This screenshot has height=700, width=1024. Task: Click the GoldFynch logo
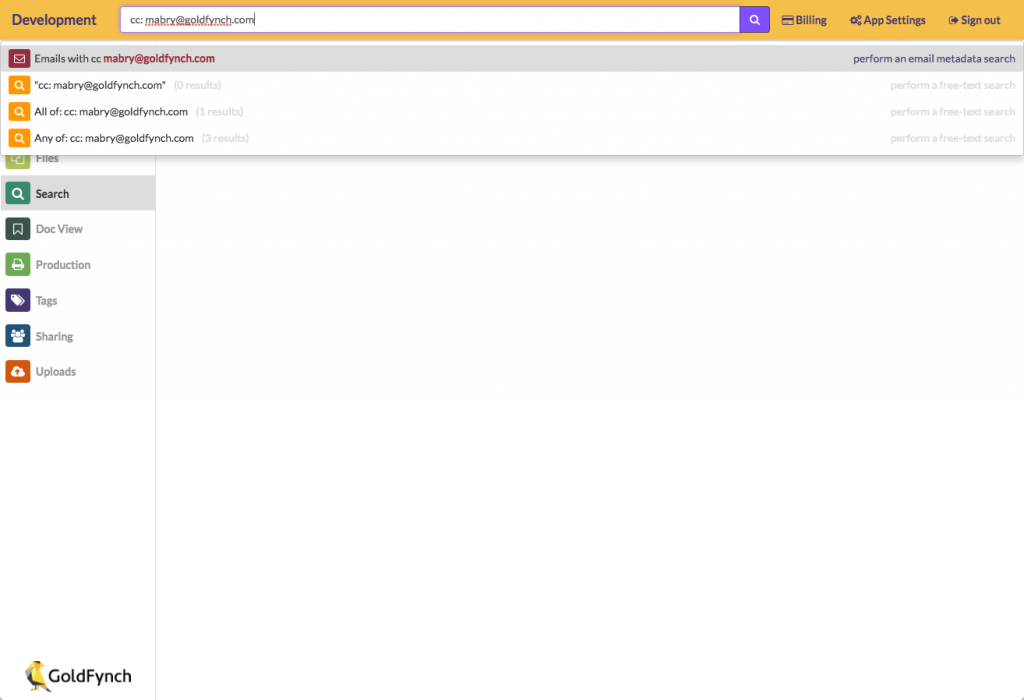[76, 676]
